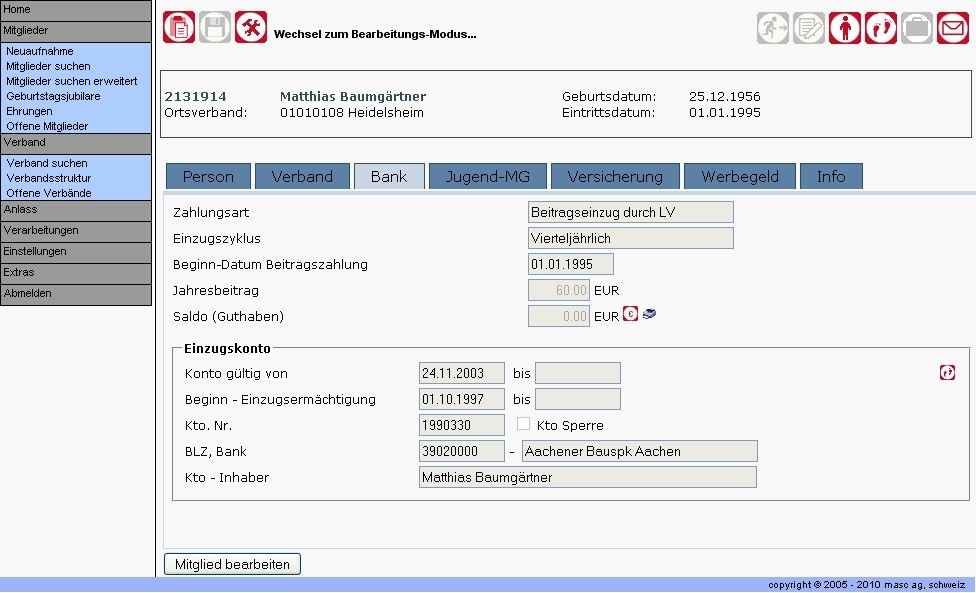Screen dimensions: 976x593
Task: Click the Kto. Nr. input field
Action: pyautogui.click(x=461, y=425)
